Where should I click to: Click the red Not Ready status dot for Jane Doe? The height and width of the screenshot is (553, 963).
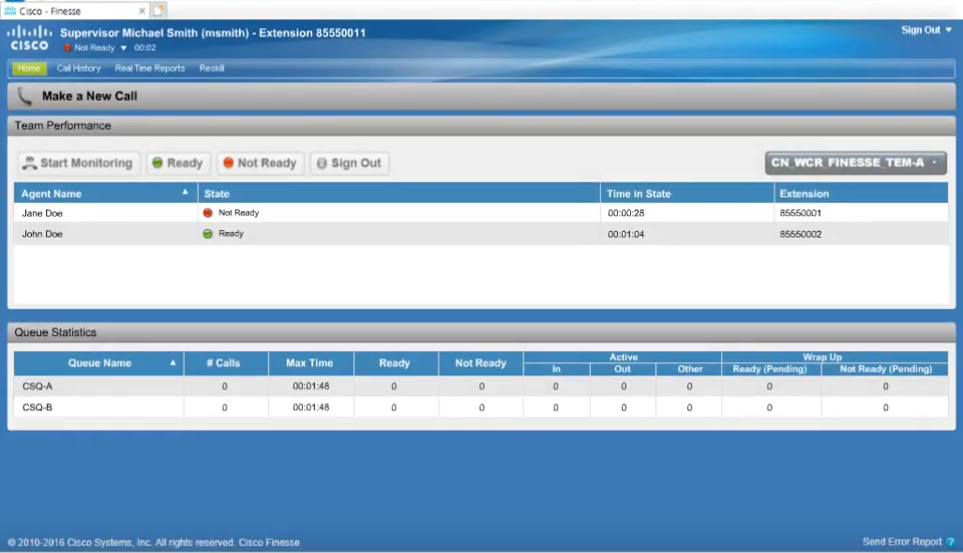208,213
